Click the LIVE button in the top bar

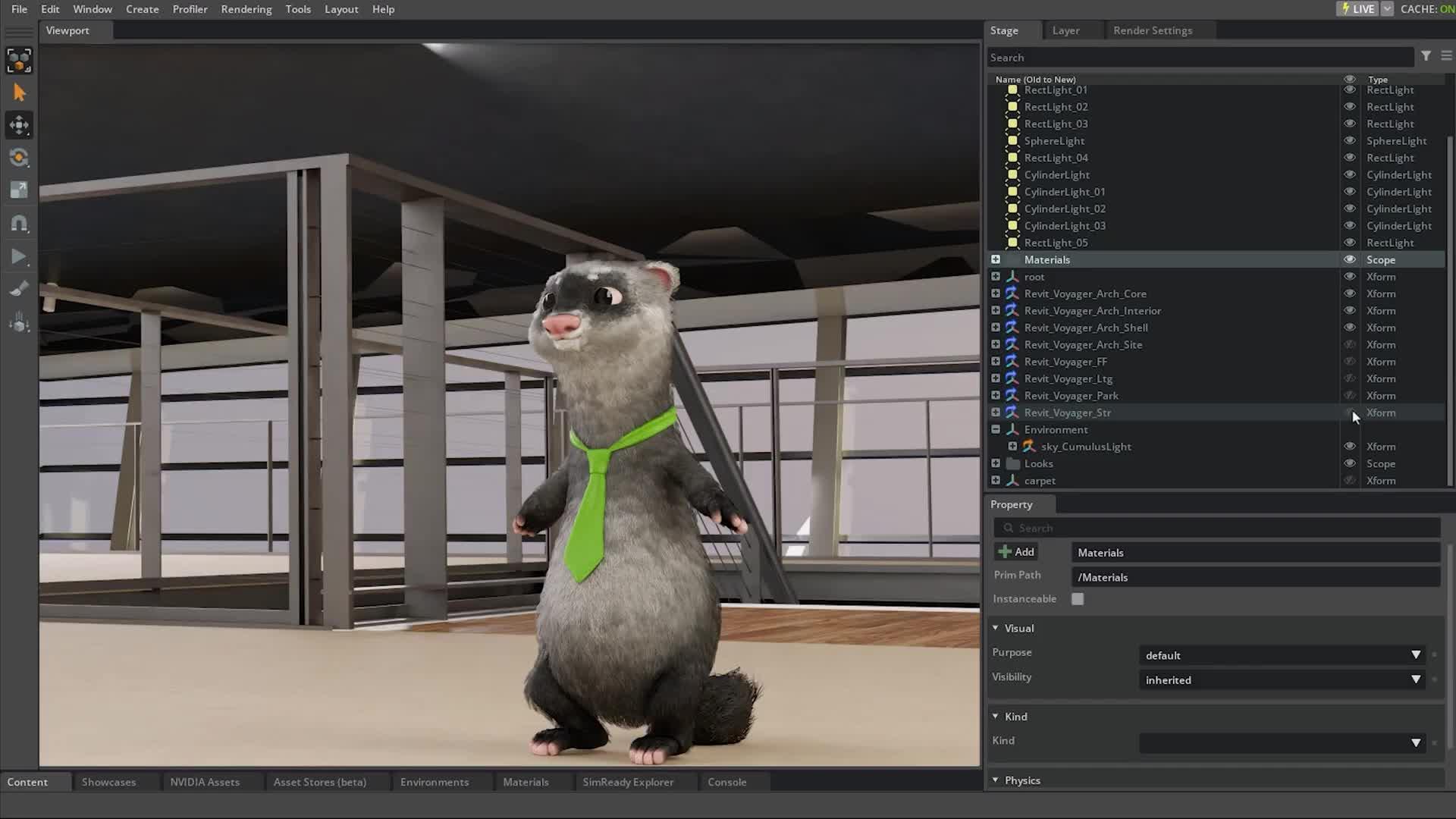point(1357,8)
